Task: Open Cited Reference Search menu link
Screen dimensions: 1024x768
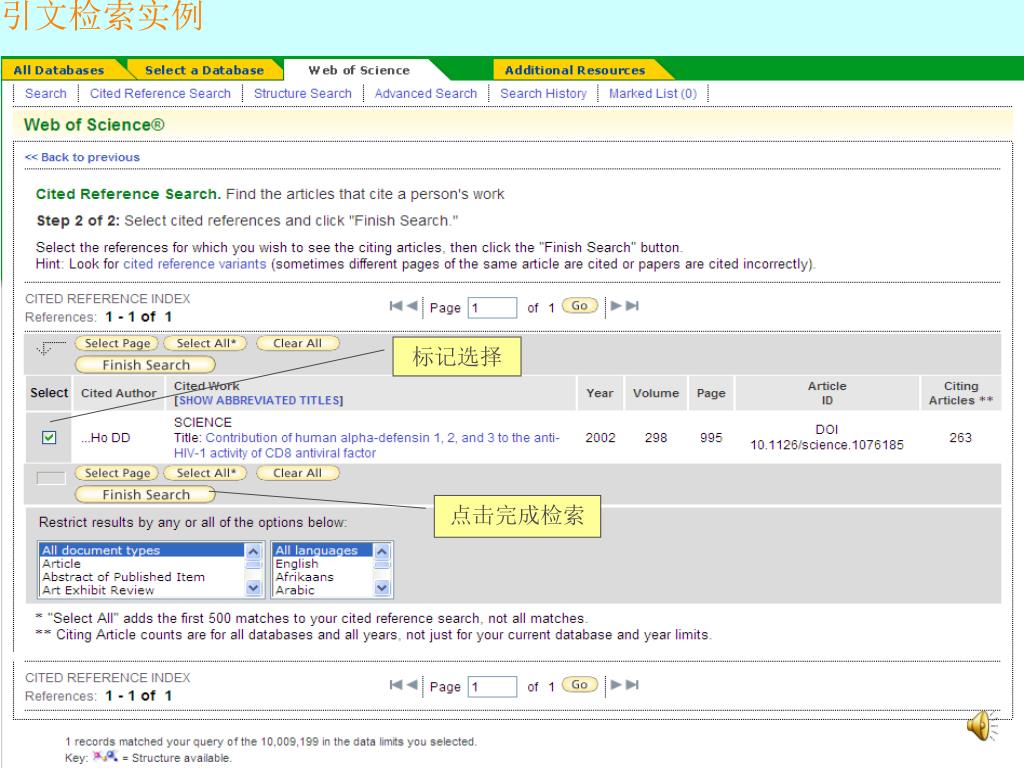Action: coord(160,93)
